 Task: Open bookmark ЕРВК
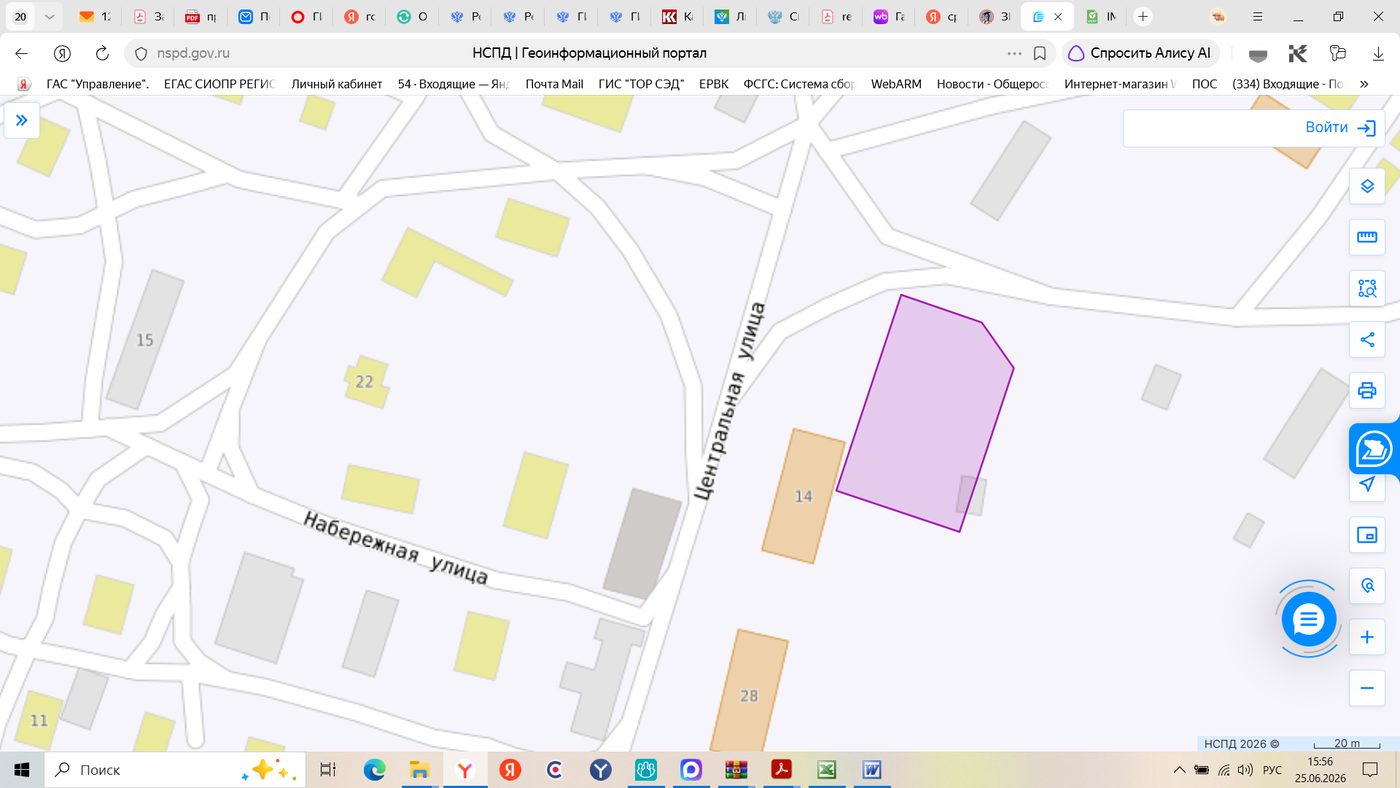click(x=714, y=84)
